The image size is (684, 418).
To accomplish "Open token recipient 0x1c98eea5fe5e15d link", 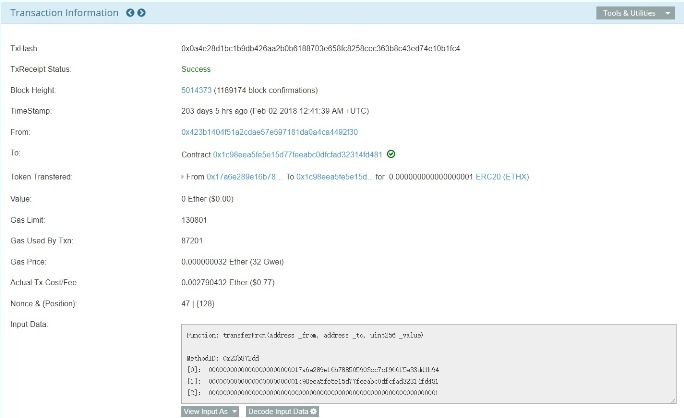I will click(334, 177).
